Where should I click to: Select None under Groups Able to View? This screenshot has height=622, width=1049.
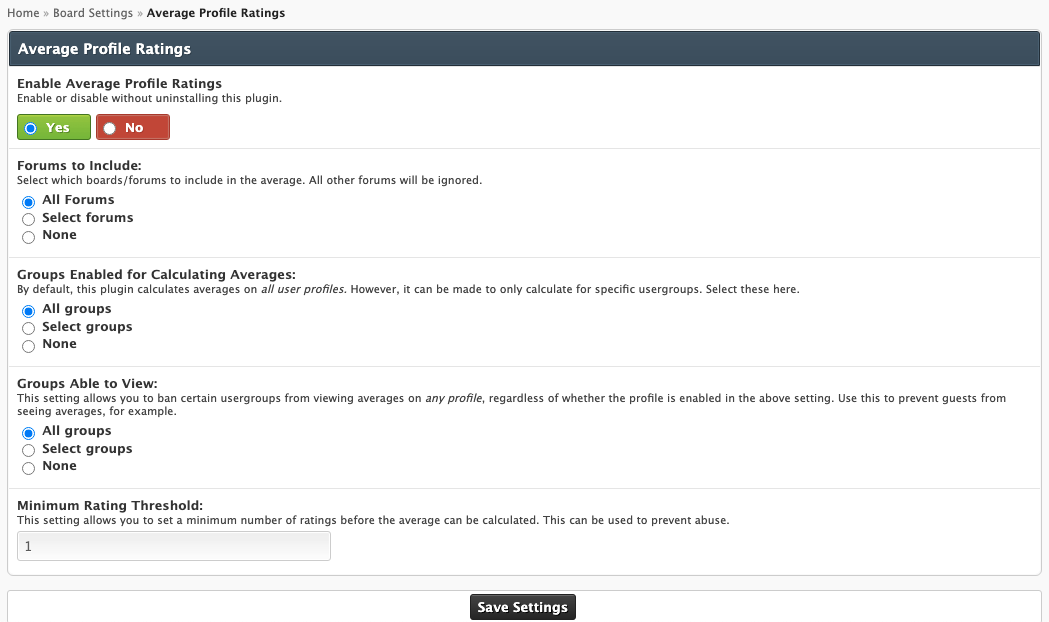[29, 468]
